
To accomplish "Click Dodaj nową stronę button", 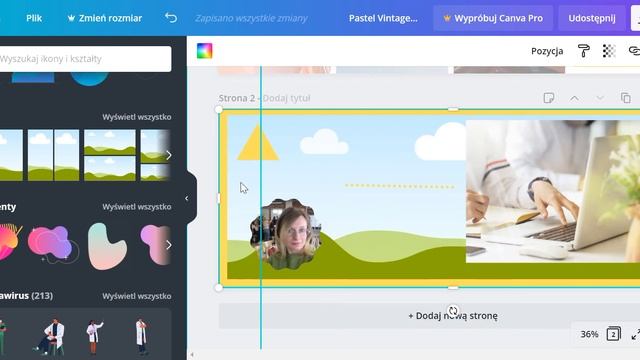I will (453, 316).
